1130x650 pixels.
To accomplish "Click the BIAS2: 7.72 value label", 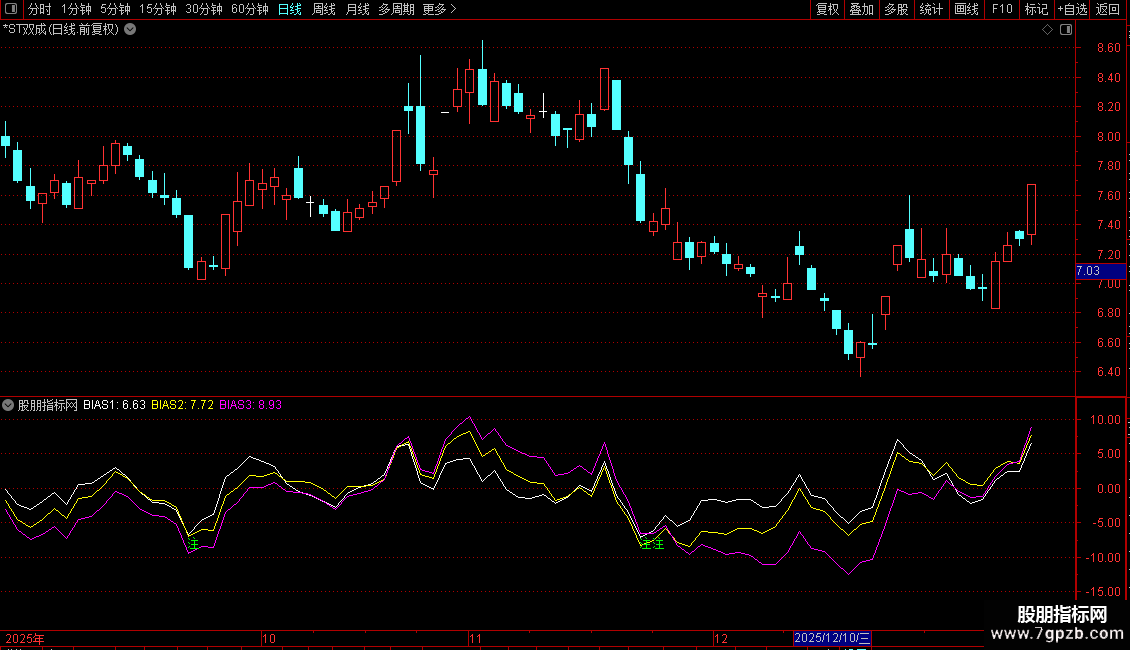I will pos(182,405).
